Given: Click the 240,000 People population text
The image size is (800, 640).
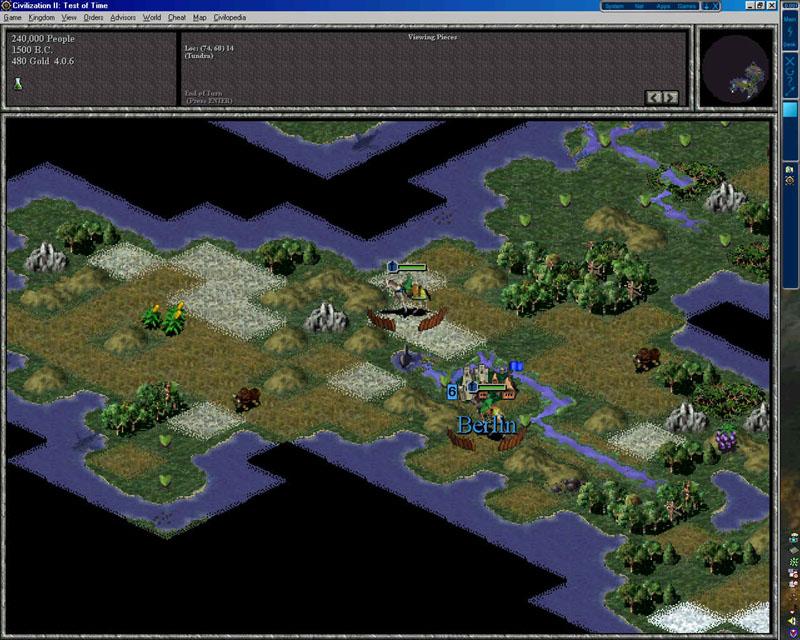Looking at the screenshot, I should click(x=43, y=39).
